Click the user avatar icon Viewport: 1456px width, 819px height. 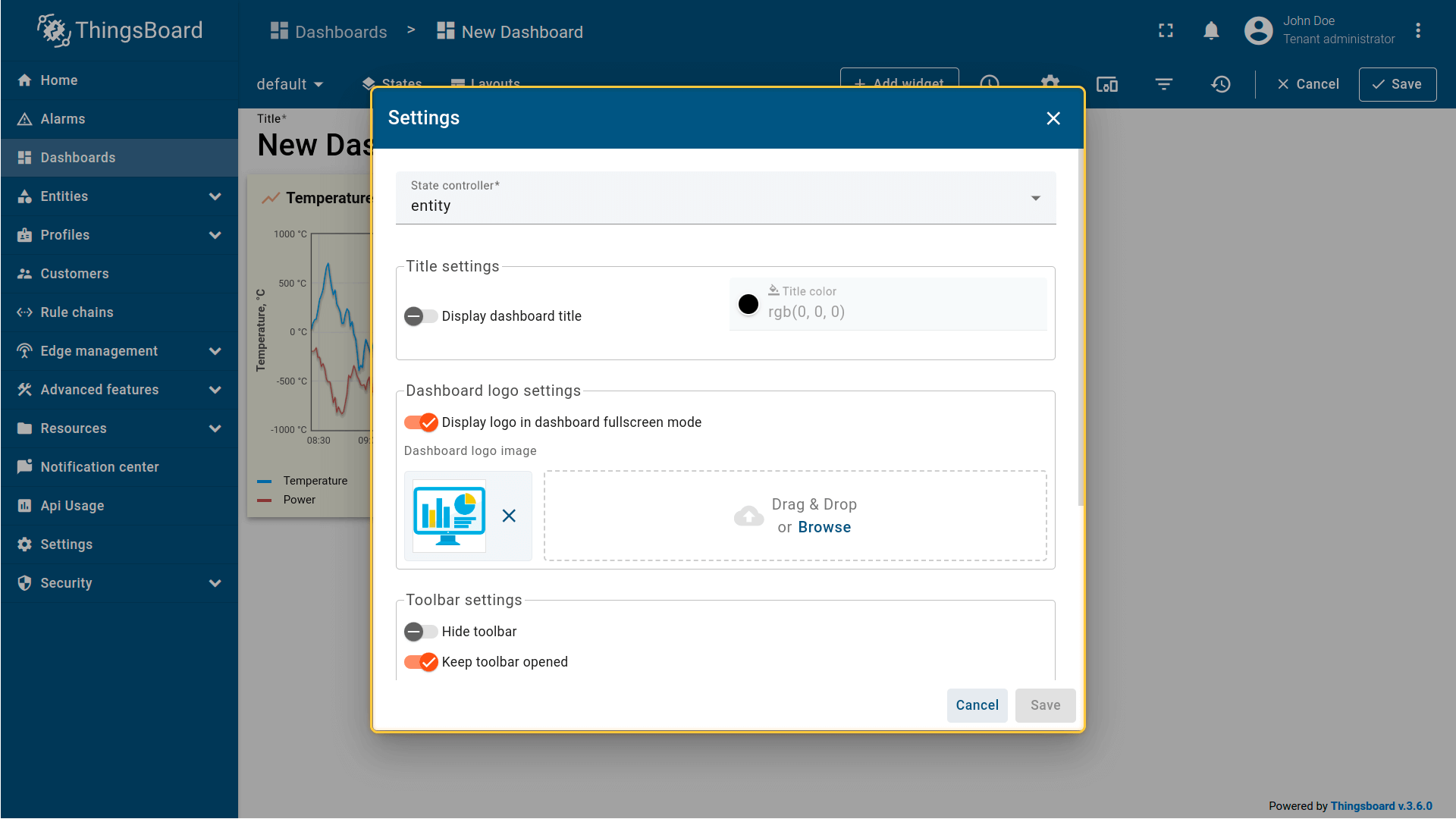[1259, 31]
